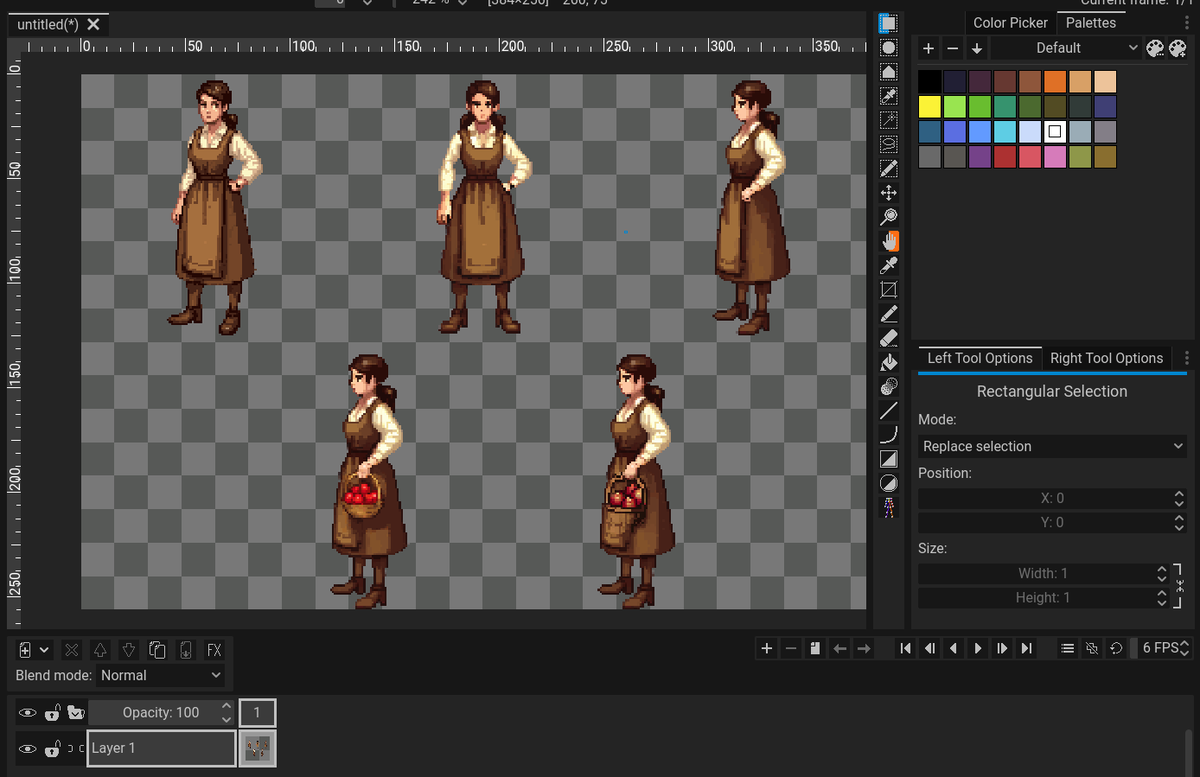Toggle the loop mode button
This screenshot has width=1200, height=777.
tap(1117, 648)
